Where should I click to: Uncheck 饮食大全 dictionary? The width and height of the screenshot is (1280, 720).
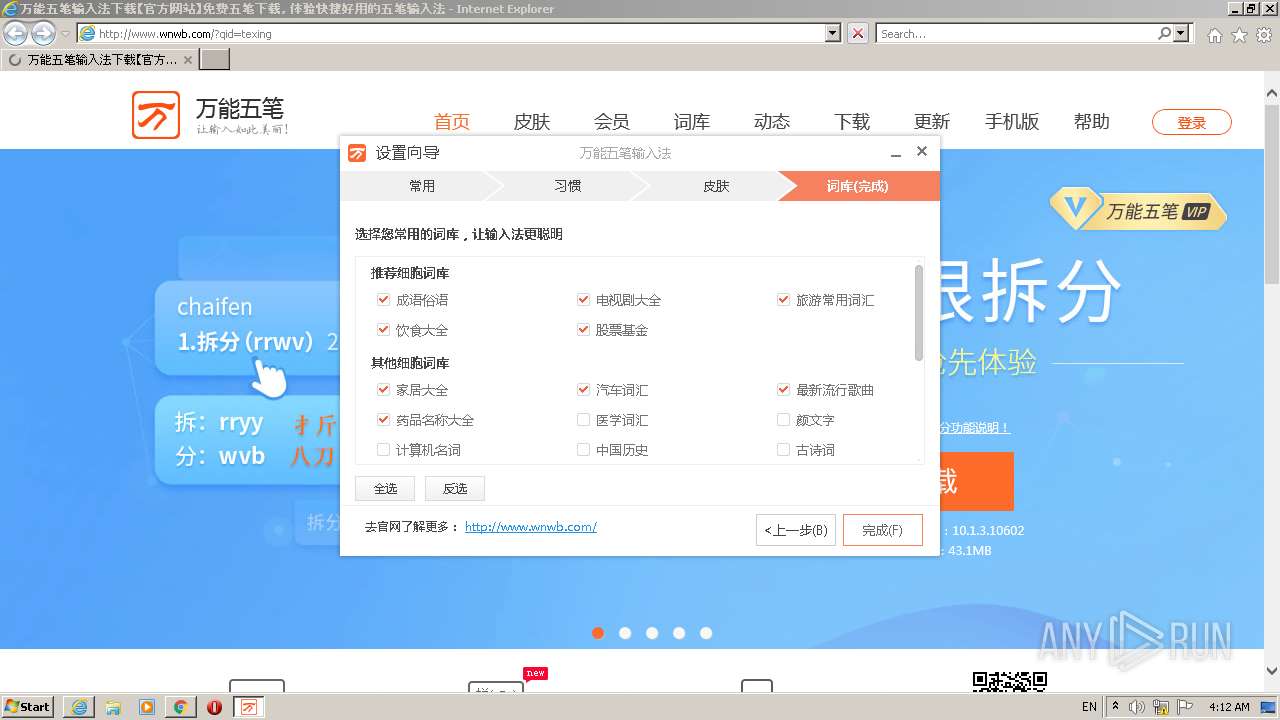(x=383, y=330)
